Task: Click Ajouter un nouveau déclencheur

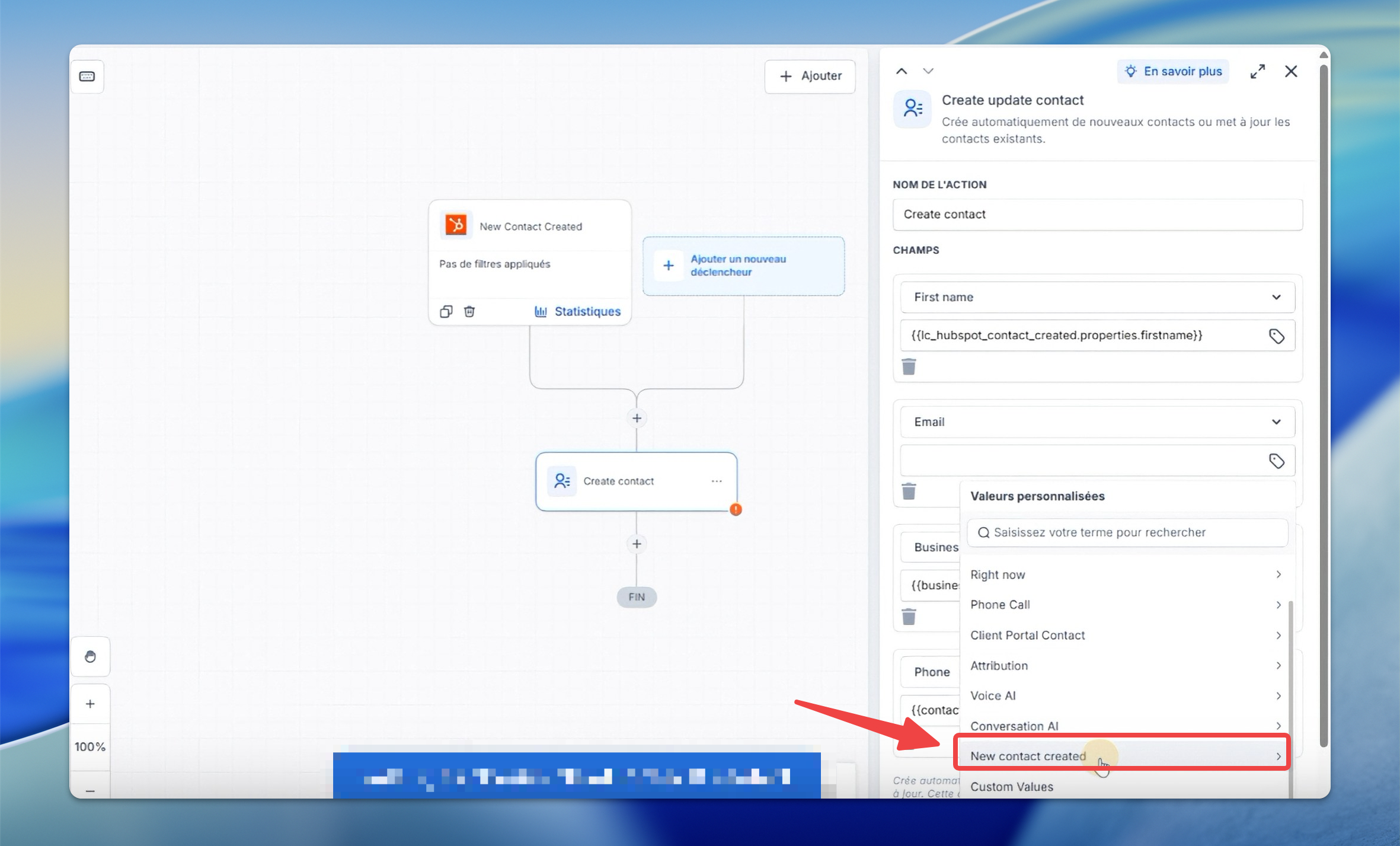Action: point(743,266)
